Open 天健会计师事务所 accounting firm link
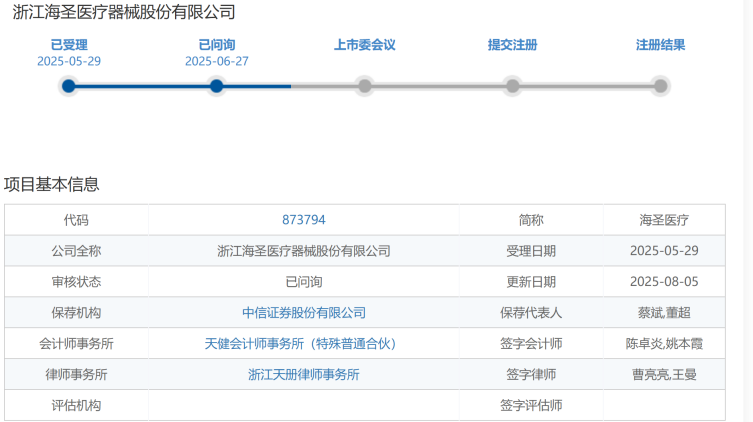The height and width of the screenshot is (422, 753). point(301,344)
